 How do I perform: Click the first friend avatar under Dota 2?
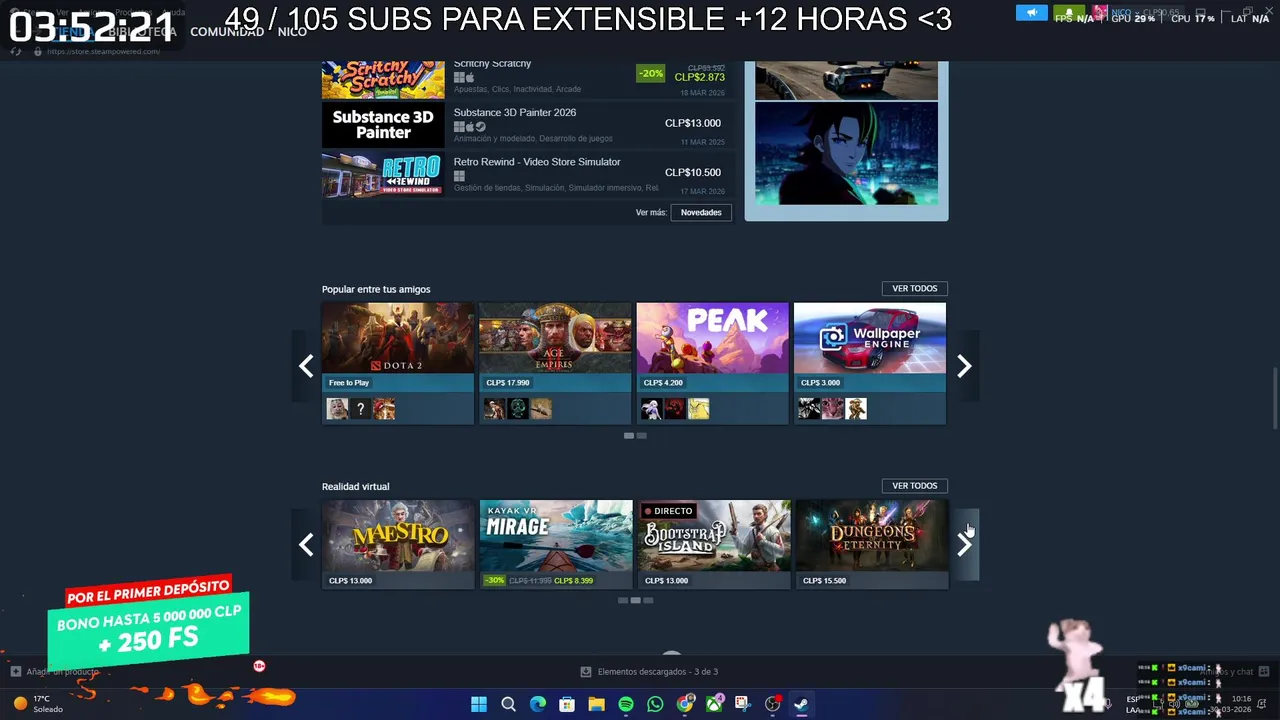coord(338,408)
